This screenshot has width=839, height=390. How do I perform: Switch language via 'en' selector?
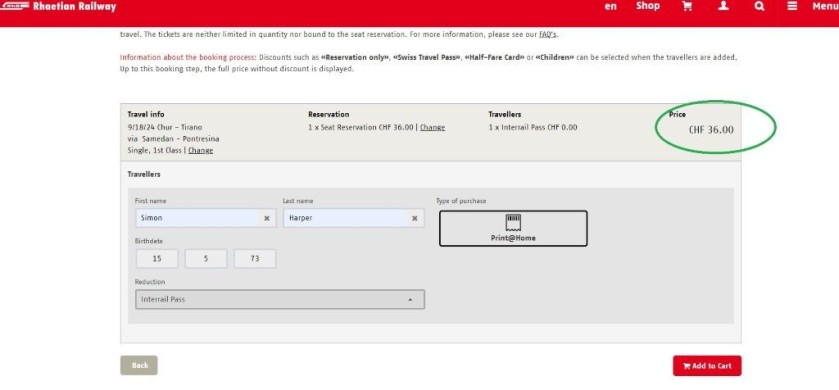point(610,6)
